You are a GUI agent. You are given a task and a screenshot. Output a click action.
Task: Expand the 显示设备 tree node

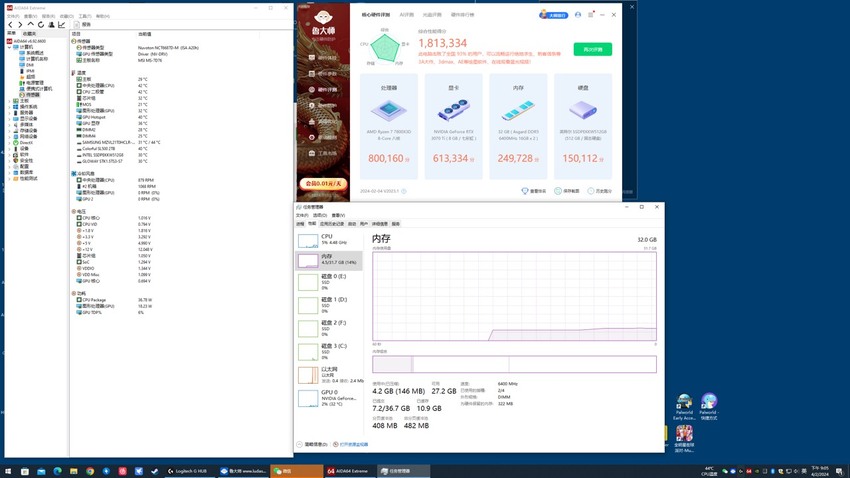pos(10,119)
